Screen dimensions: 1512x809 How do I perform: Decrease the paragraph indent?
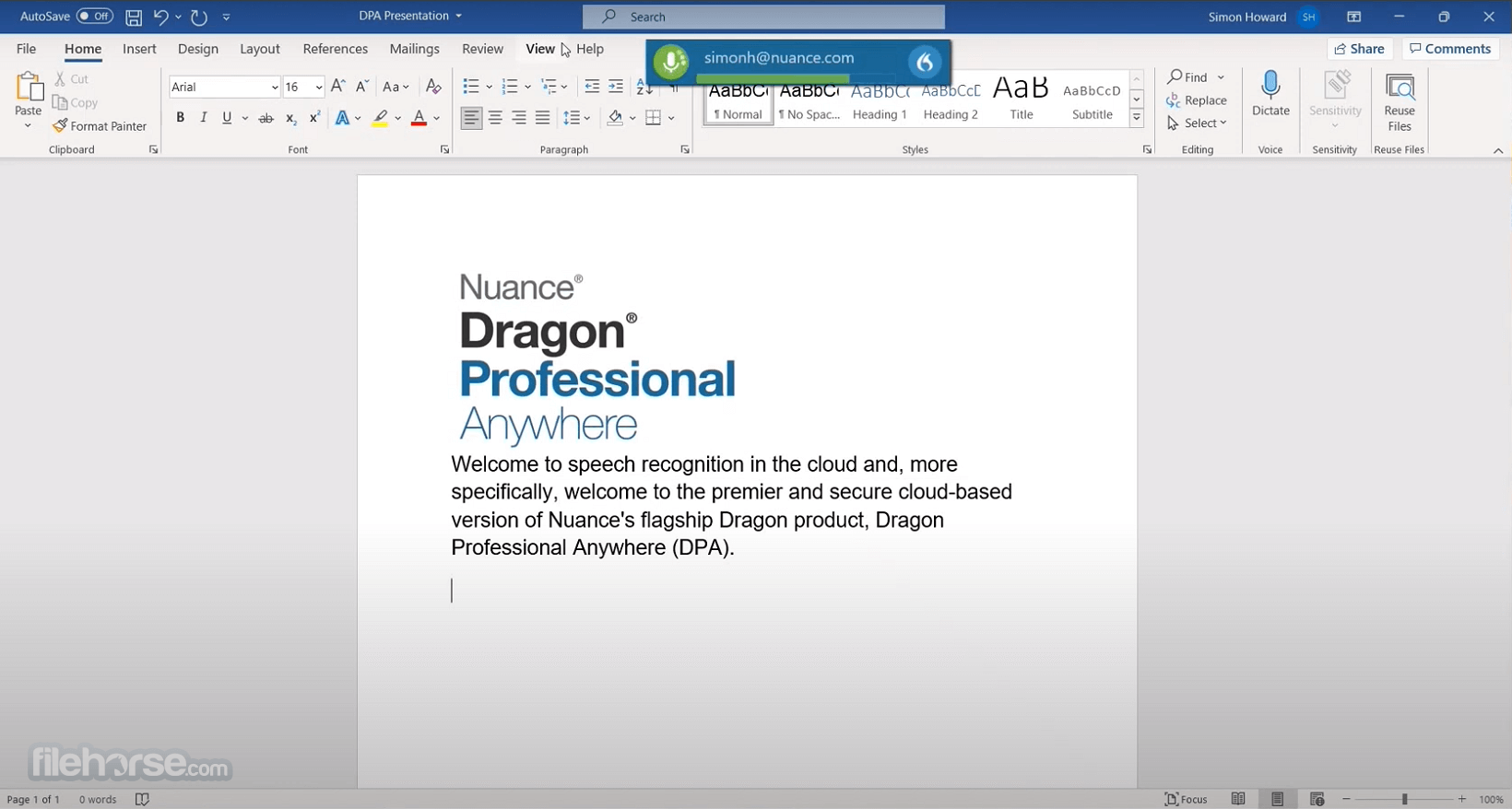592,87
